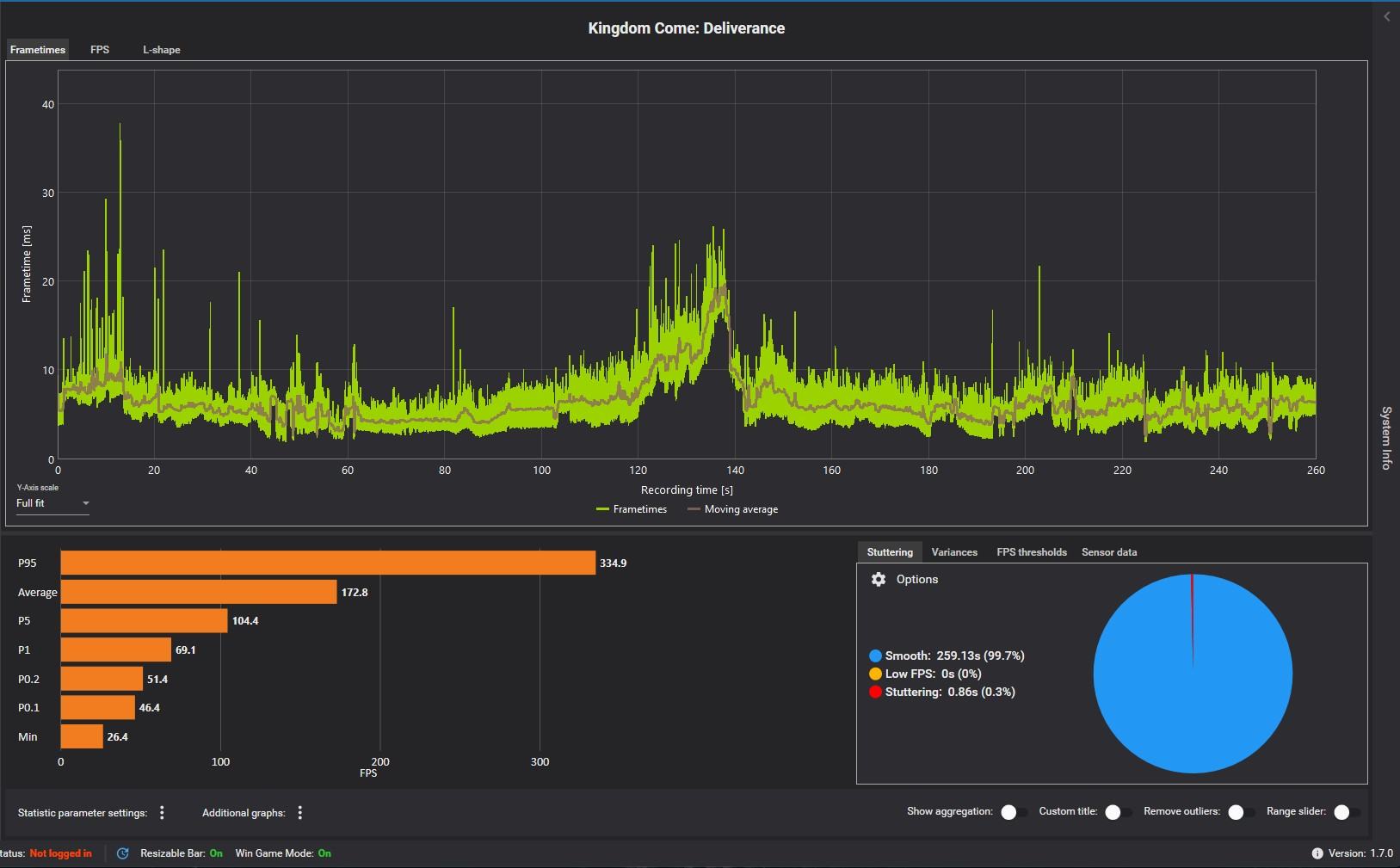Click the 69.1 value label
The image size is (1400, 868).
tap(186, 650)
